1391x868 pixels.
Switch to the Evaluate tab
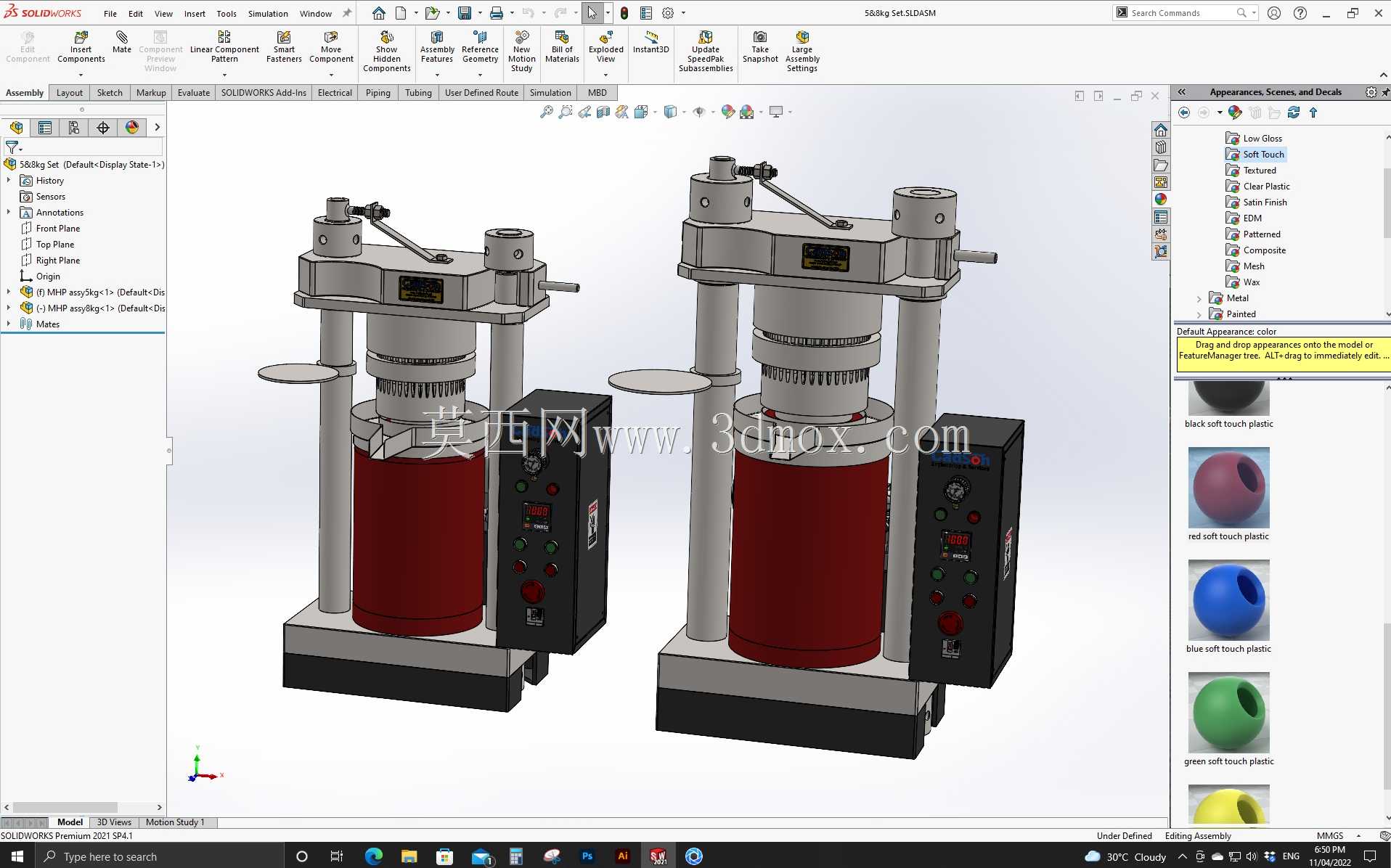(x=194, y=93)
